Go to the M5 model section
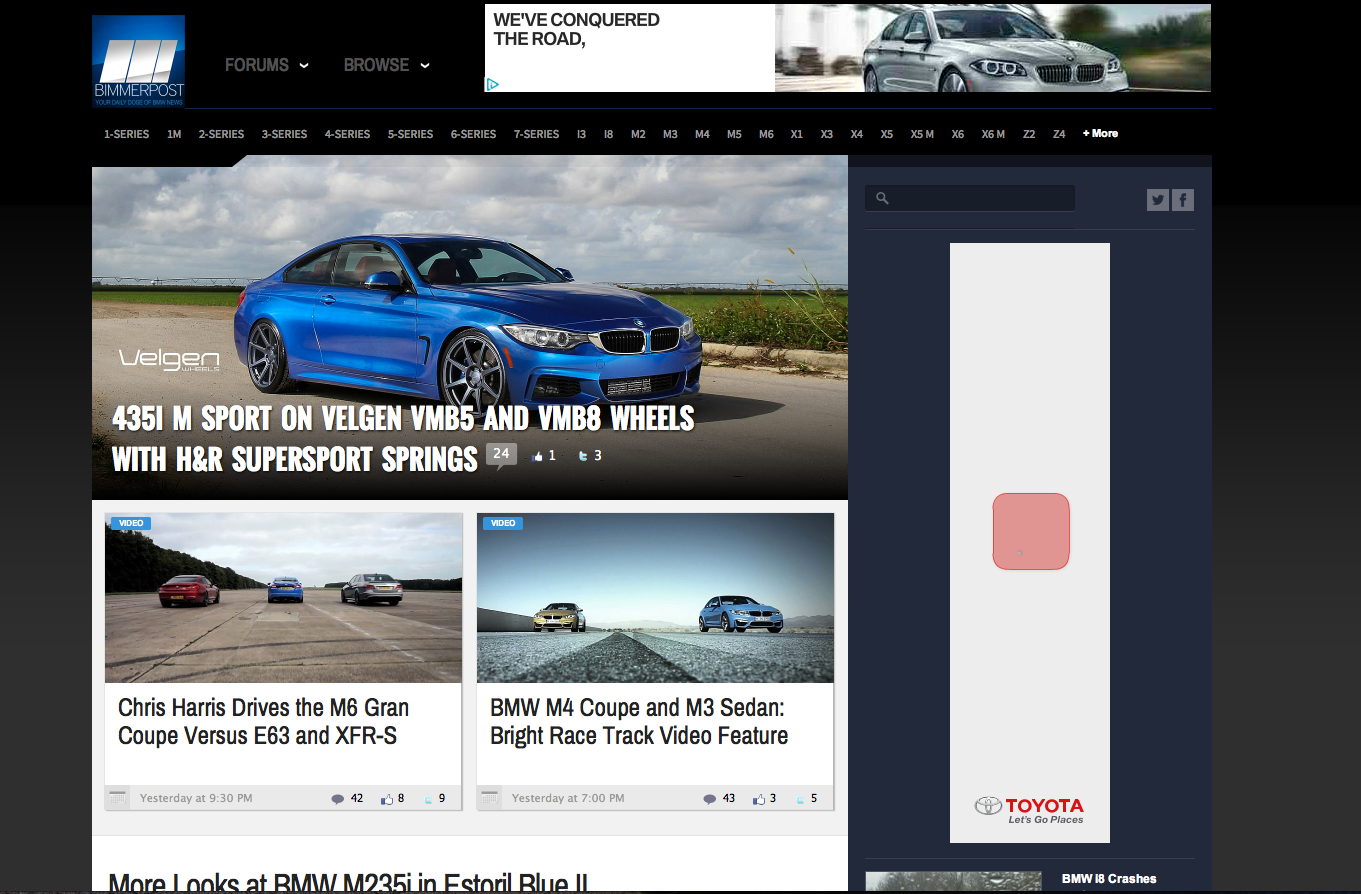The image size is (1361, 894). (734, 134)
